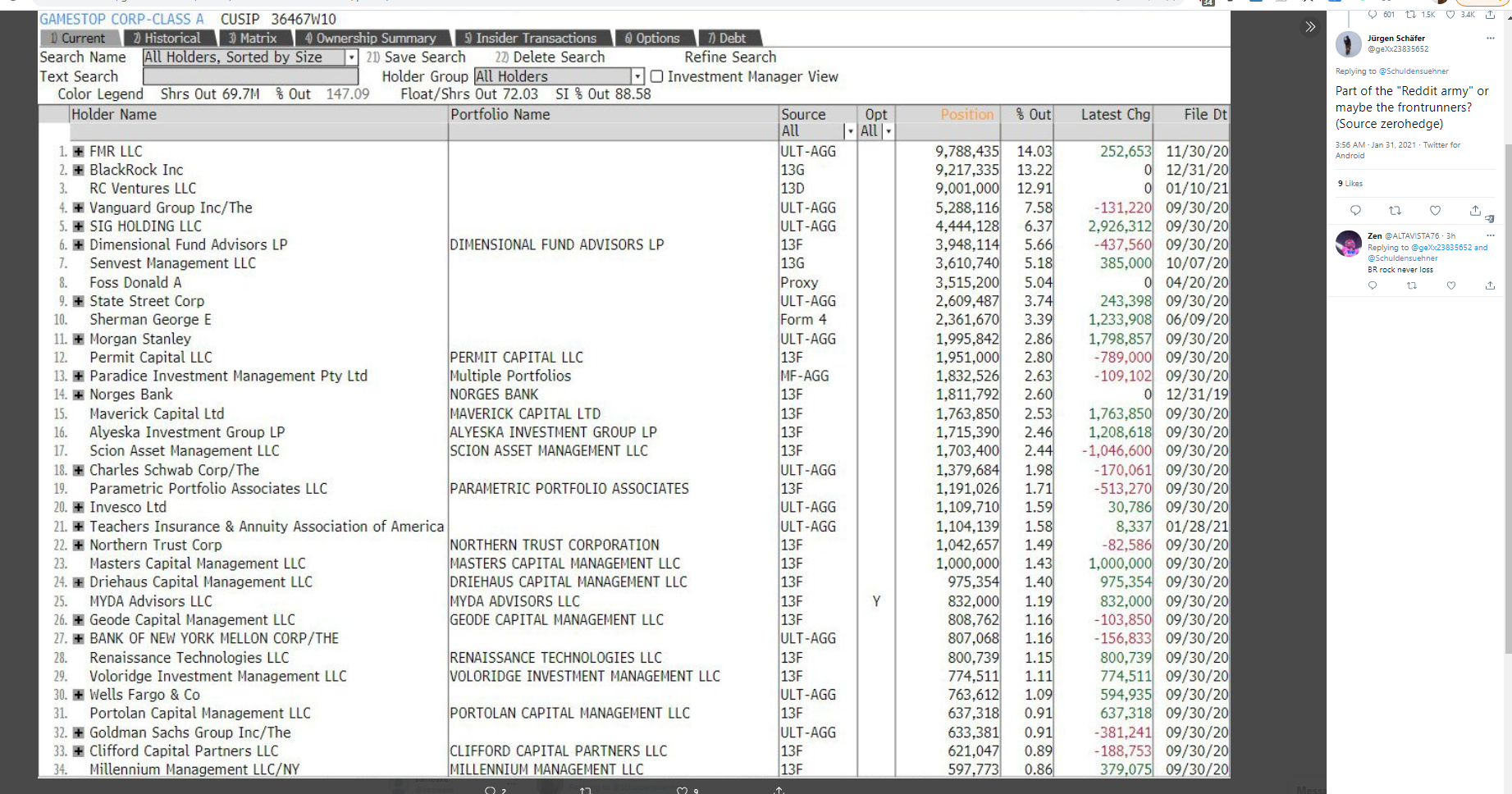
Task: Expand the FMR LLC holder row
Action: [79, 152]
